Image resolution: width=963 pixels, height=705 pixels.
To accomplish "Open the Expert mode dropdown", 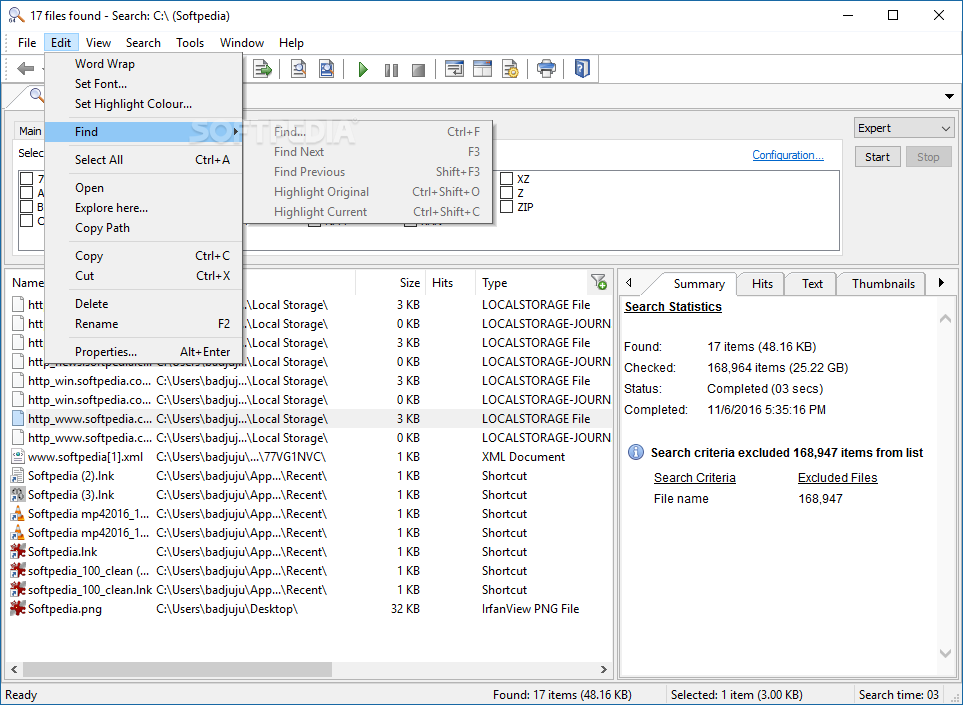I will 904,128.
